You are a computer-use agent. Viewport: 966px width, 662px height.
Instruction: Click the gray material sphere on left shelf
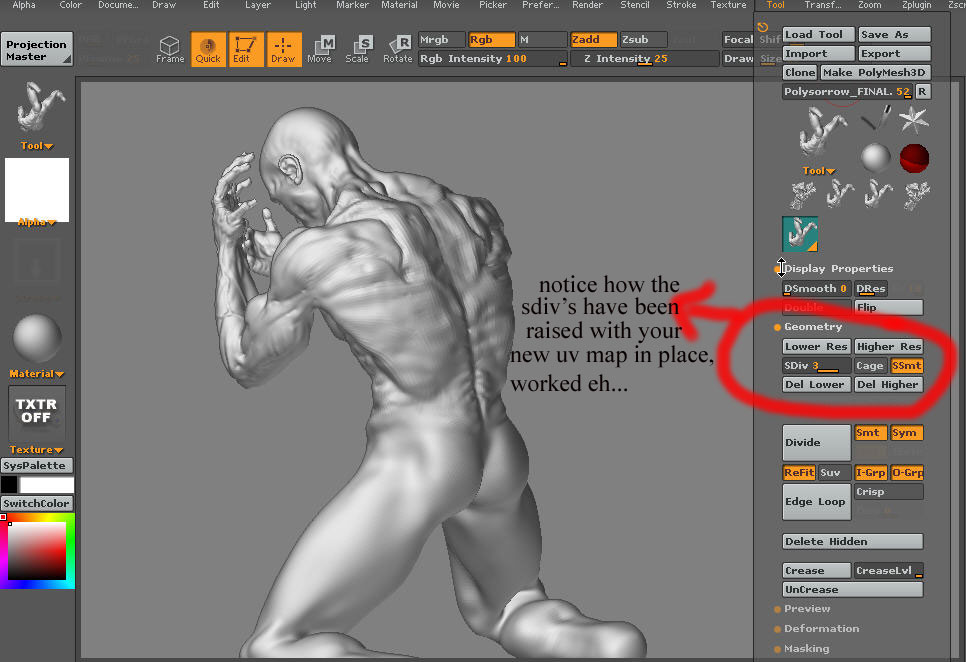point(37,338)
